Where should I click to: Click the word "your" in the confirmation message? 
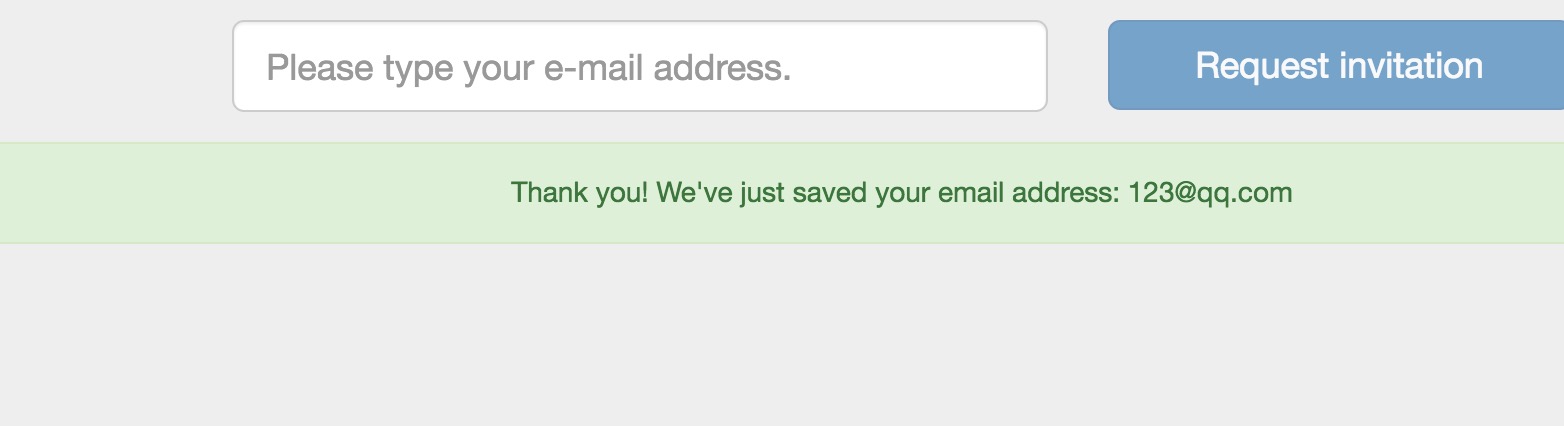point(903,192)
